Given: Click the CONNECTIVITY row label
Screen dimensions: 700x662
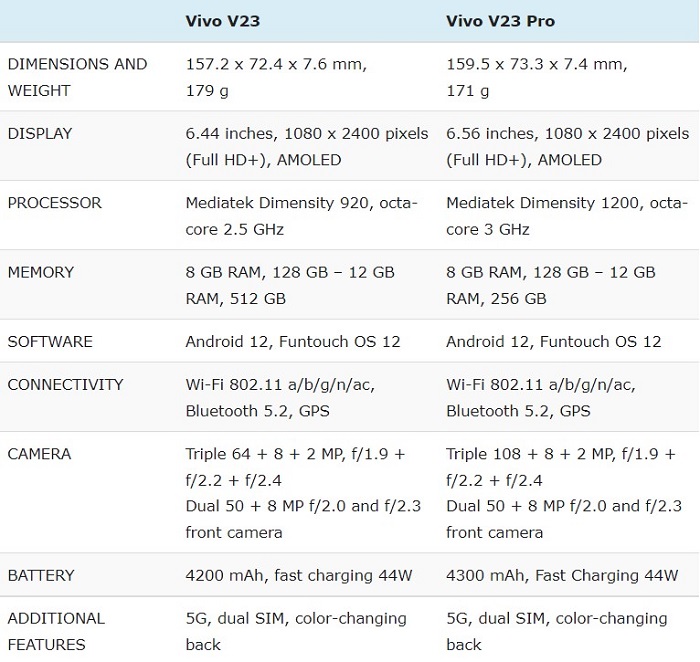Looking at the screenshot, I should pos(65,384).
